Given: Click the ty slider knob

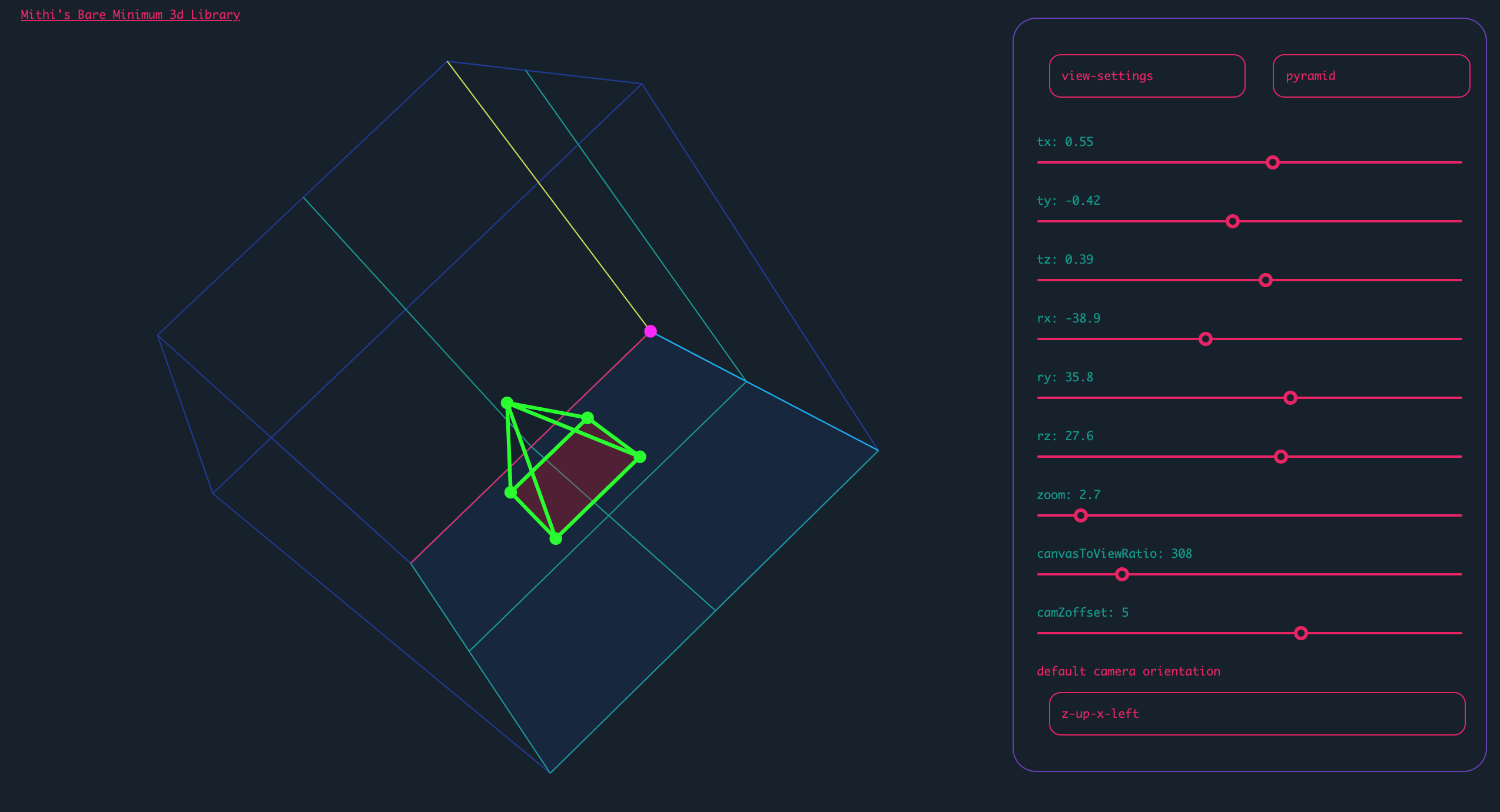Looking at the screenshot, I should (x=1232, y=221).
